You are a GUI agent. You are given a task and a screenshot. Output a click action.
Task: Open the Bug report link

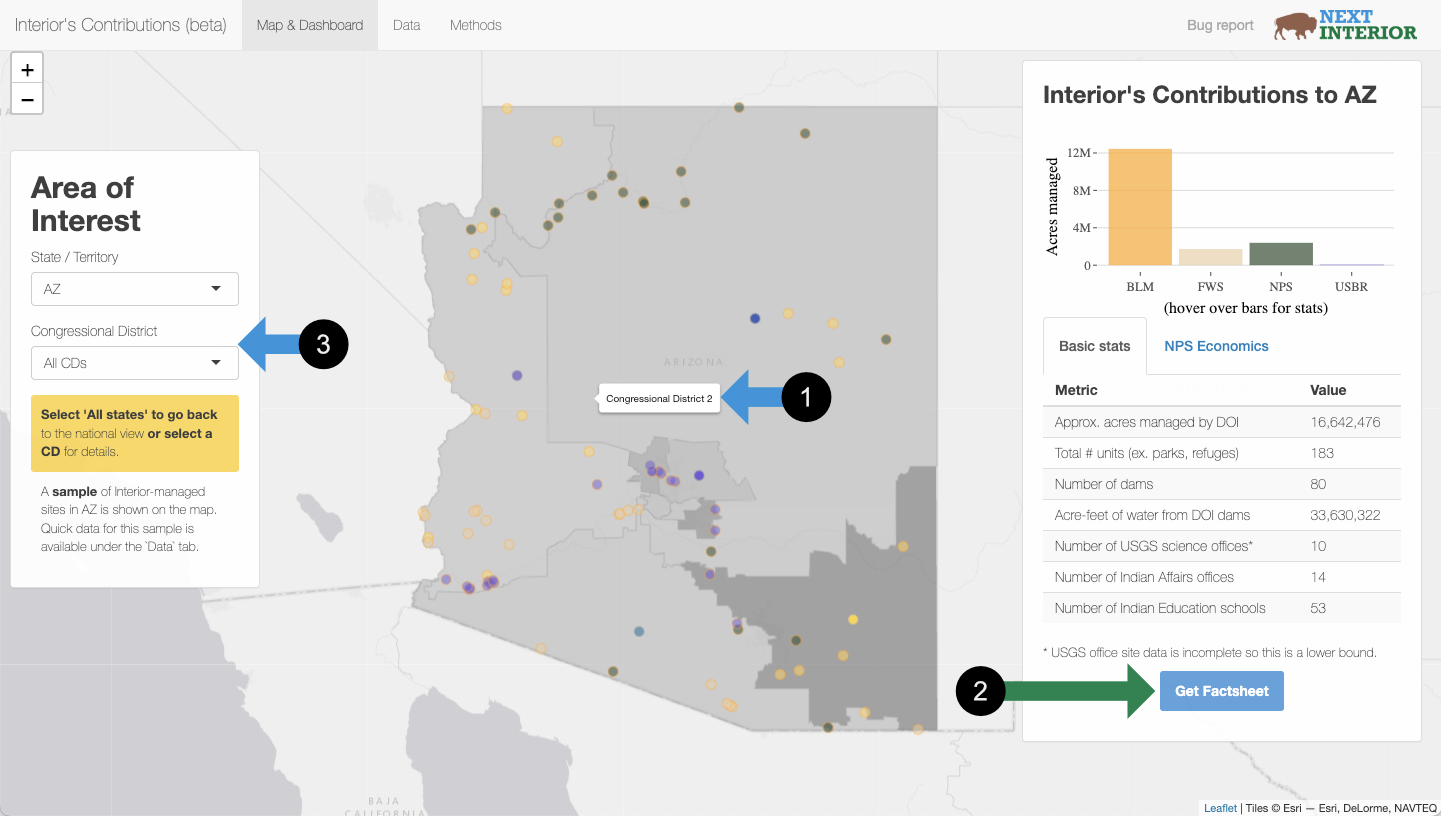tap(1219, 24)
